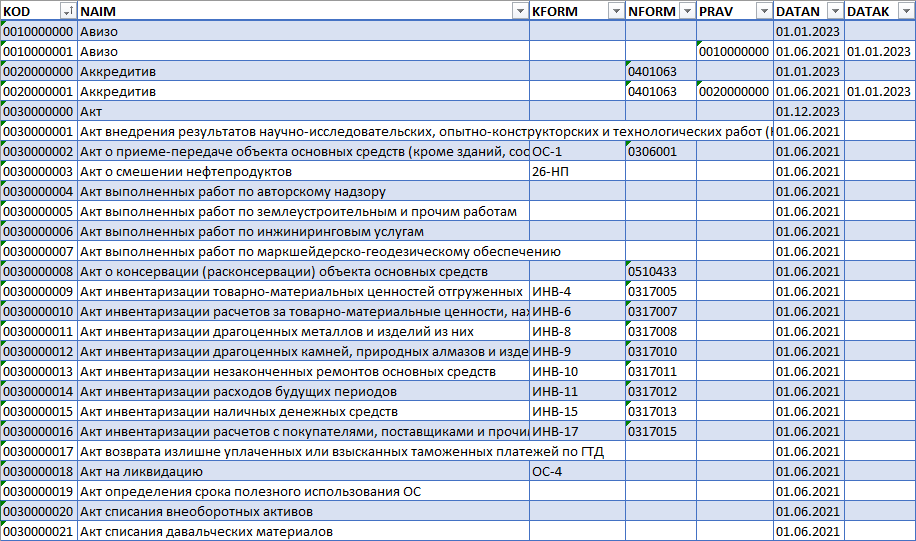The image size is (916, 541).
Task: Select NFORM cell 0317008
Action: (x=661, y=332)
